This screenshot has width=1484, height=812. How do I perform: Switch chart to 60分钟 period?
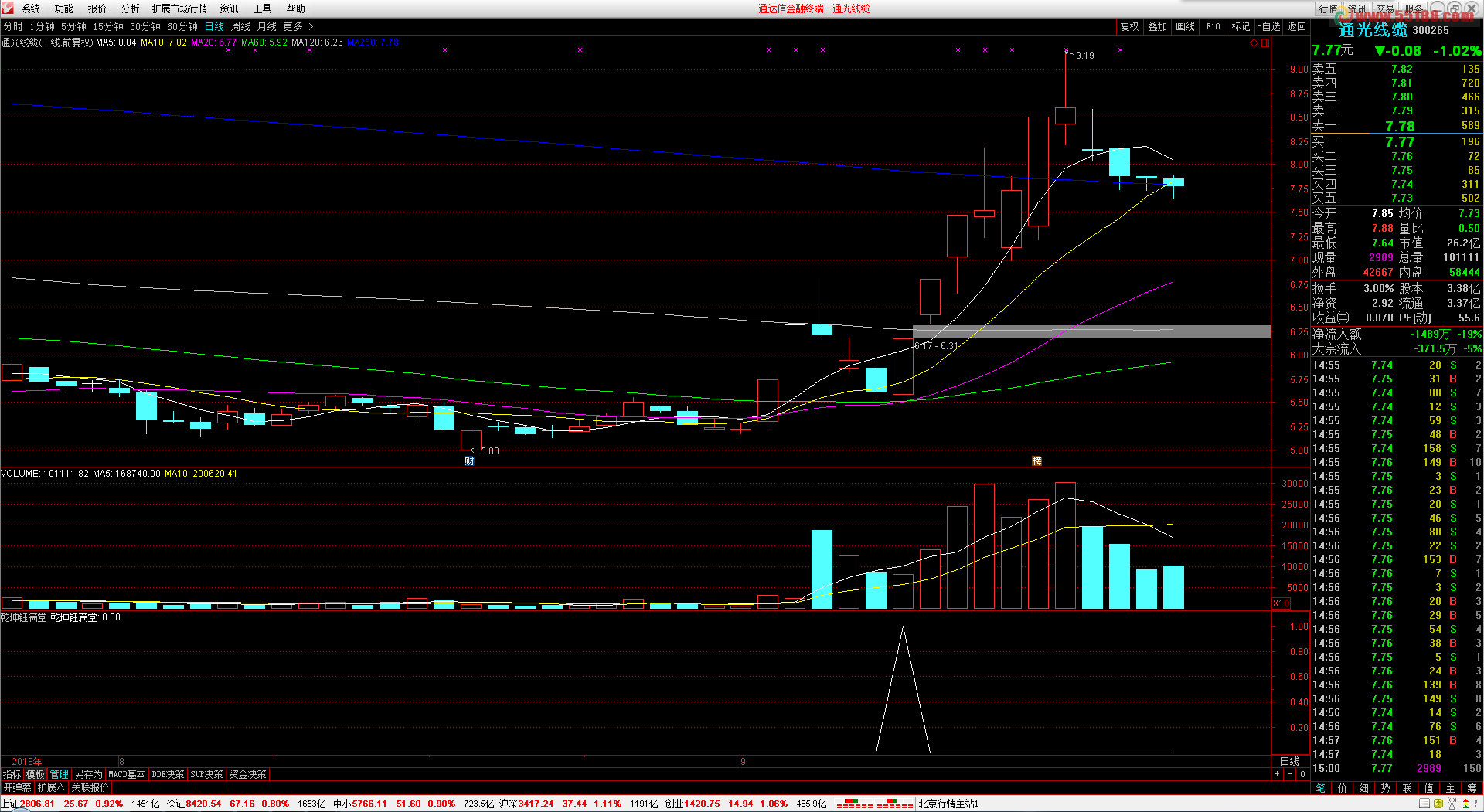click(182, 26)
